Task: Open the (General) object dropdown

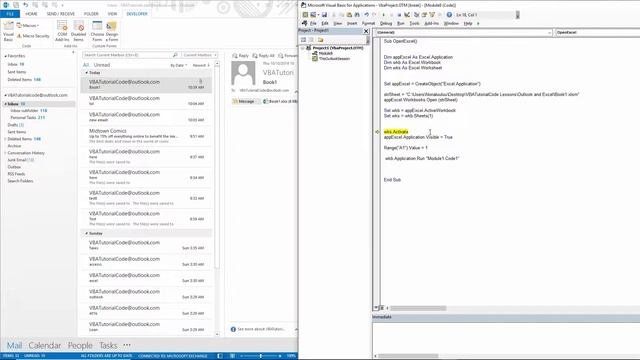Action: pos(463,32)
